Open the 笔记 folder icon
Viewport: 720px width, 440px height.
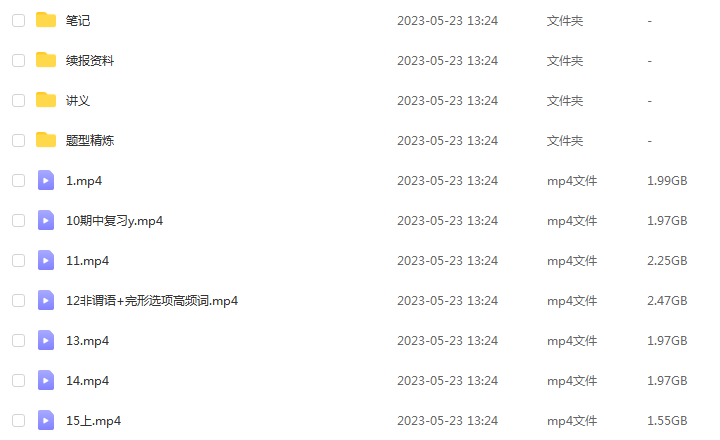[x=46, y=20]
